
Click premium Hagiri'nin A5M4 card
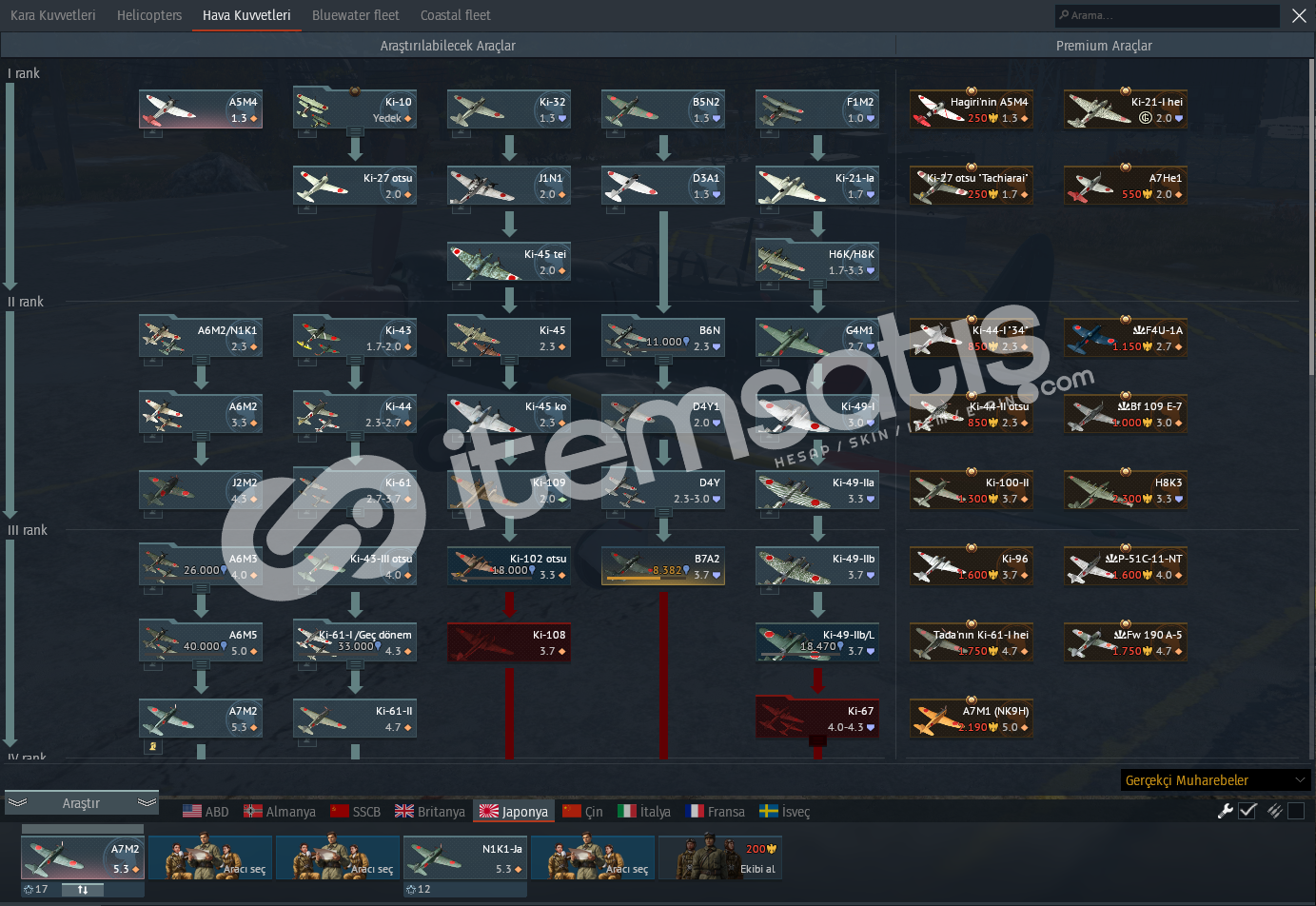click(x=972, y=109)
